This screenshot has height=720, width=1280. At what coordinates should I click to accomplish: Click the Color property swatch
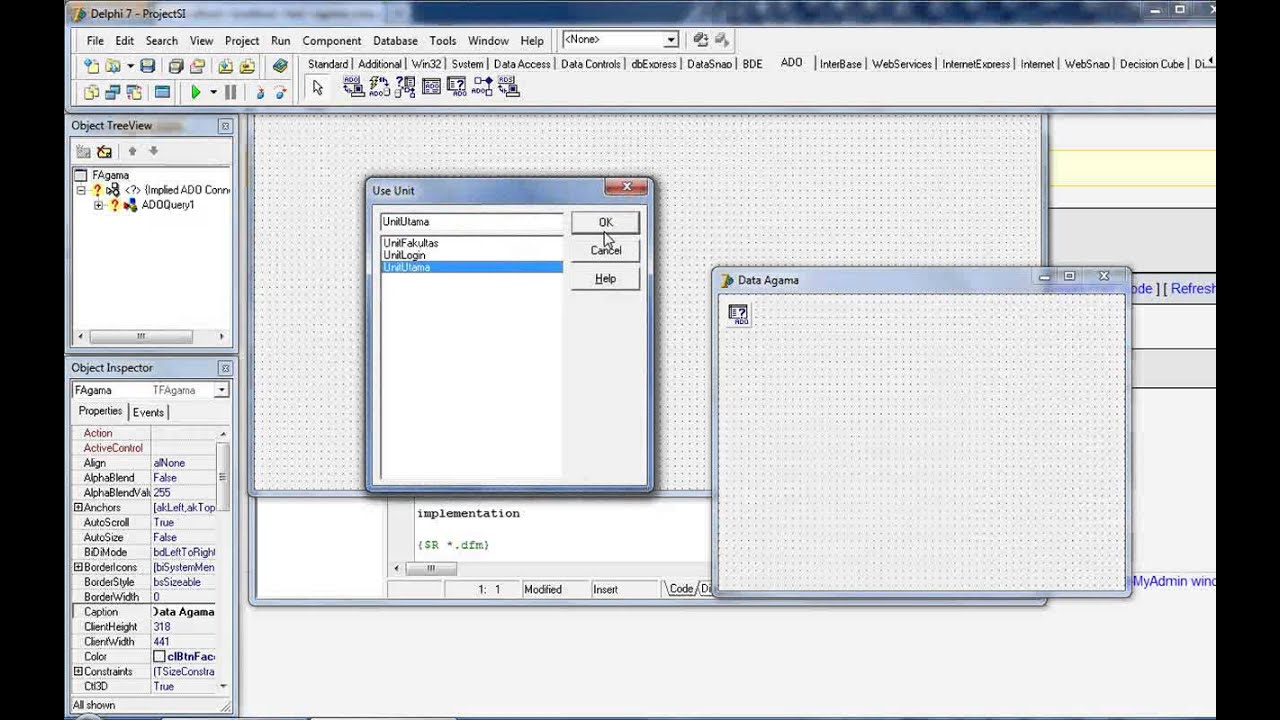tap(159, 657)
